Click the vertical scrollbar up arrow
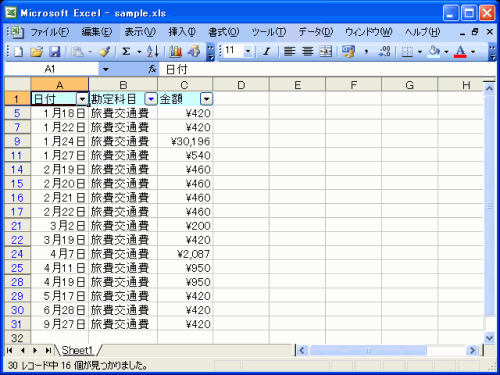Screen dimensions: 500x375 click(x=489, y=89)
